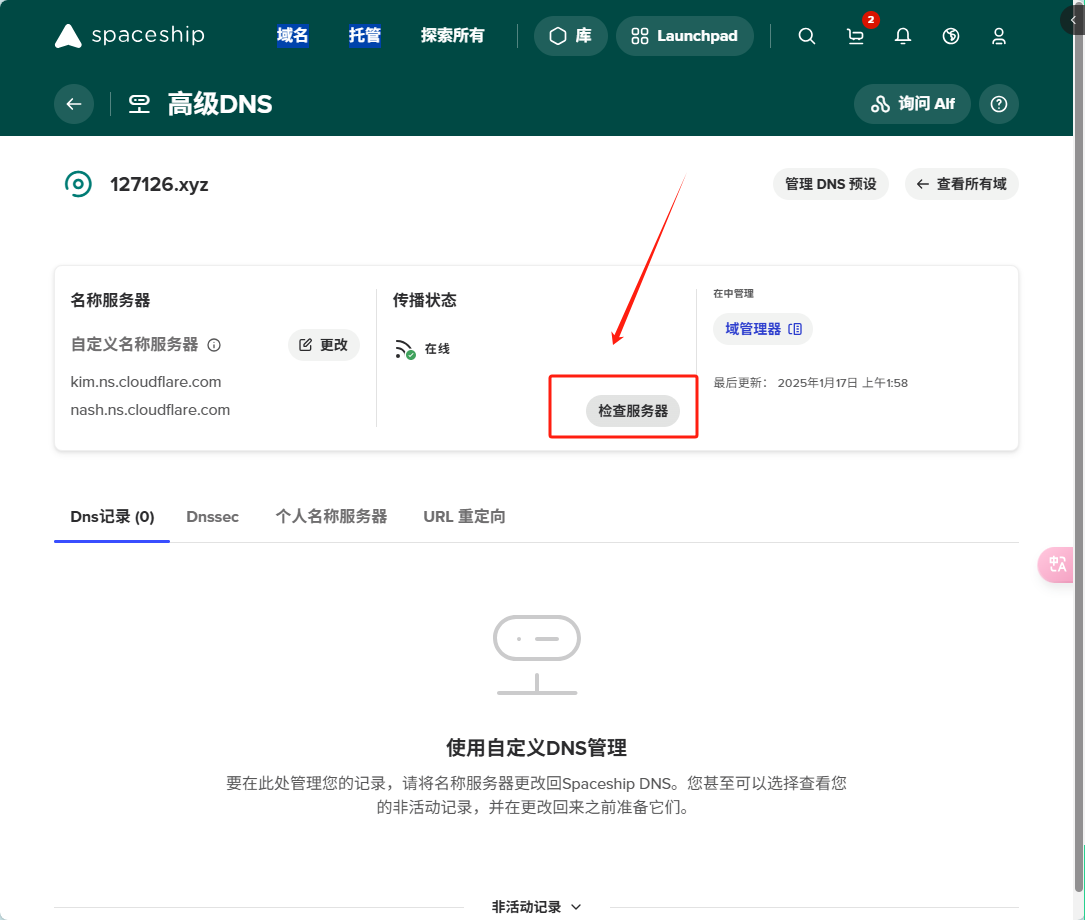Click kim.ns.cloudflare.com nameserver text
Screen dimensions: 1085x920
pos(146,382)
